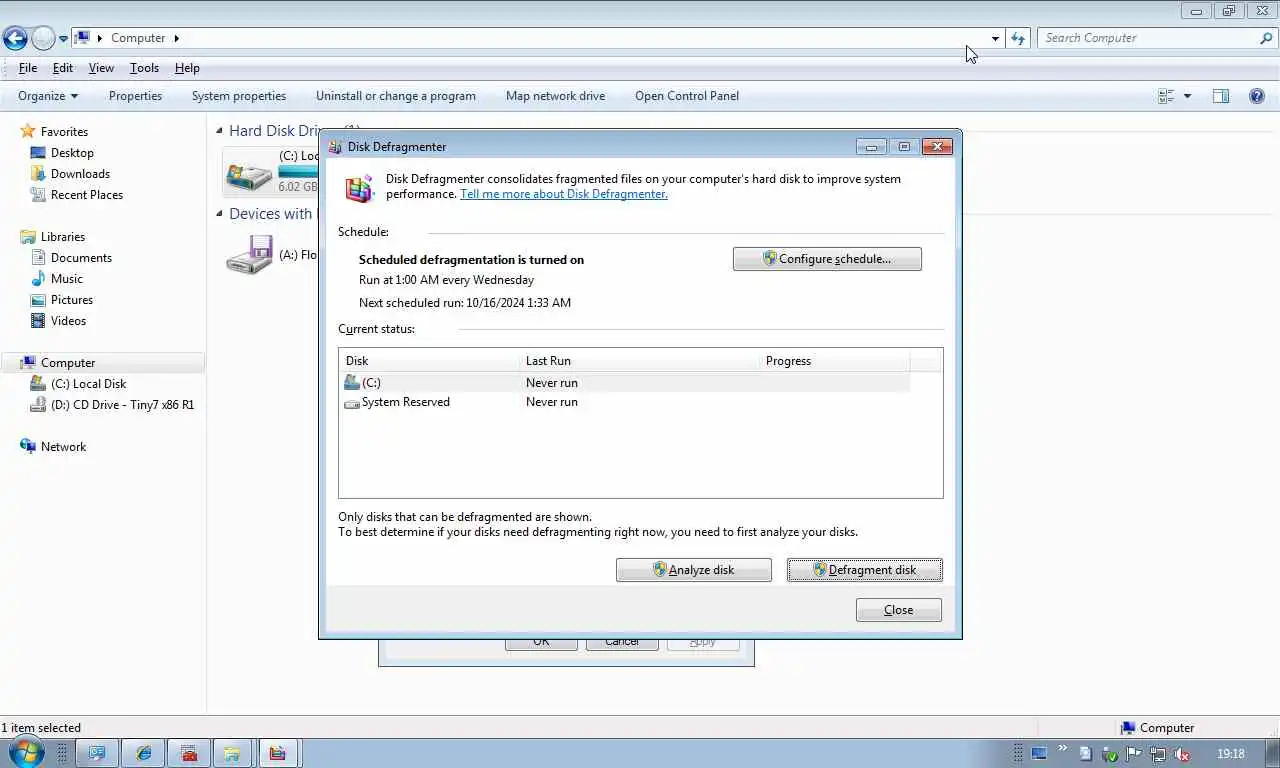Click the muted volume tray icon

[x=1182, y=754]
